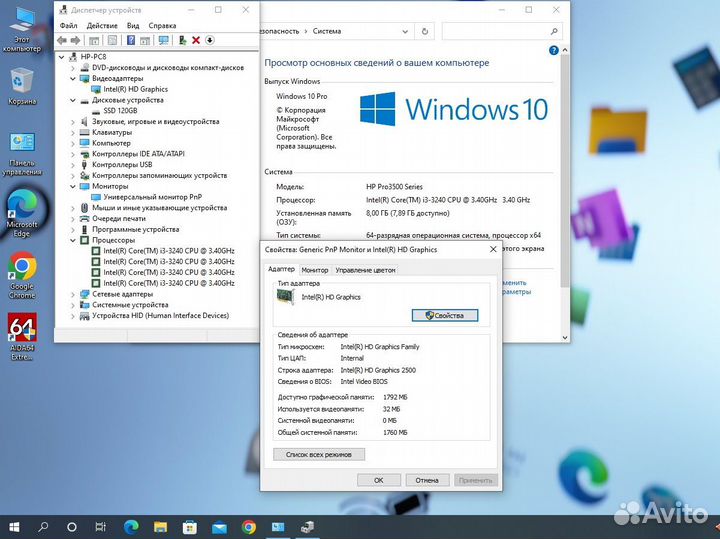Screen dimensions: 720x539
Task: Open the Корзина recycle bin icon
Action: tap(22, 86)
